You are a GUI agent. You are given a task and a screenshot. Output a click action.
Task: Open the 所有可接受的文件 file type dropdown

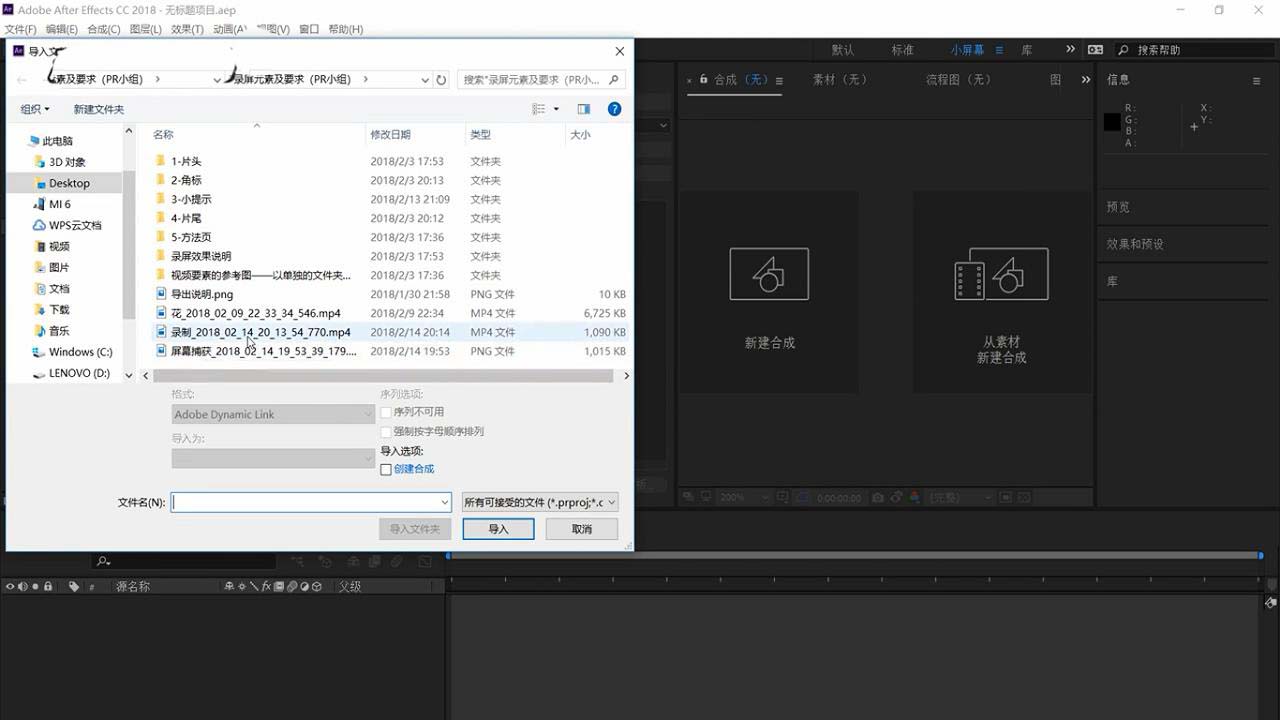coord(540,502)
